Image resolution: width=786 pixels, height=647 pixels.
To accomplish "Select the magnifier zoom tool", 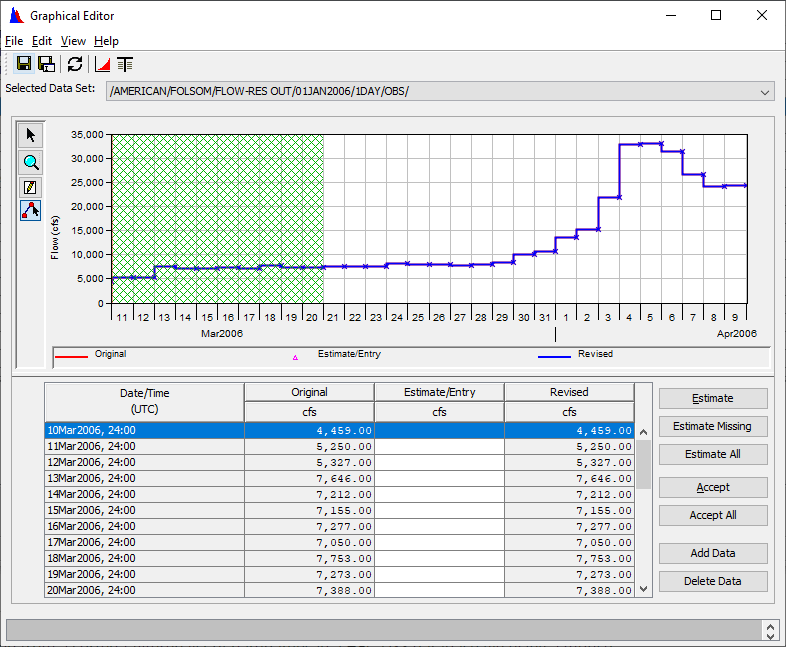I will [x=30, y=162].
